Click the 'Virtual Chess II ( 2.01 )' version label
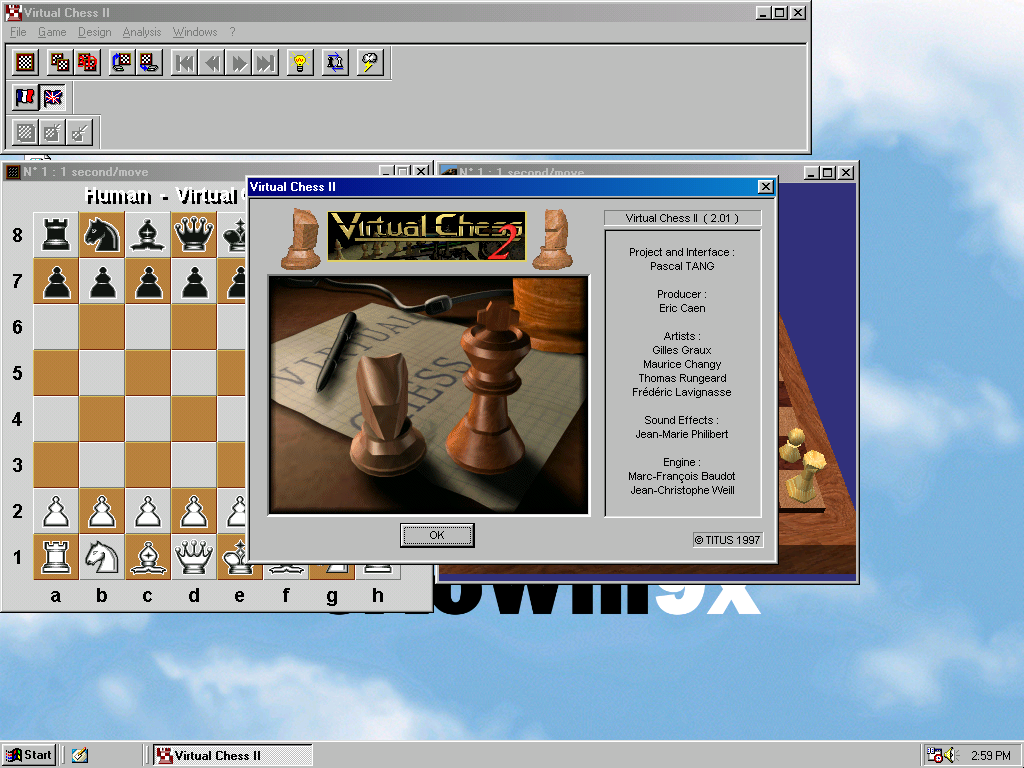1024x768 pixels. 682,218
